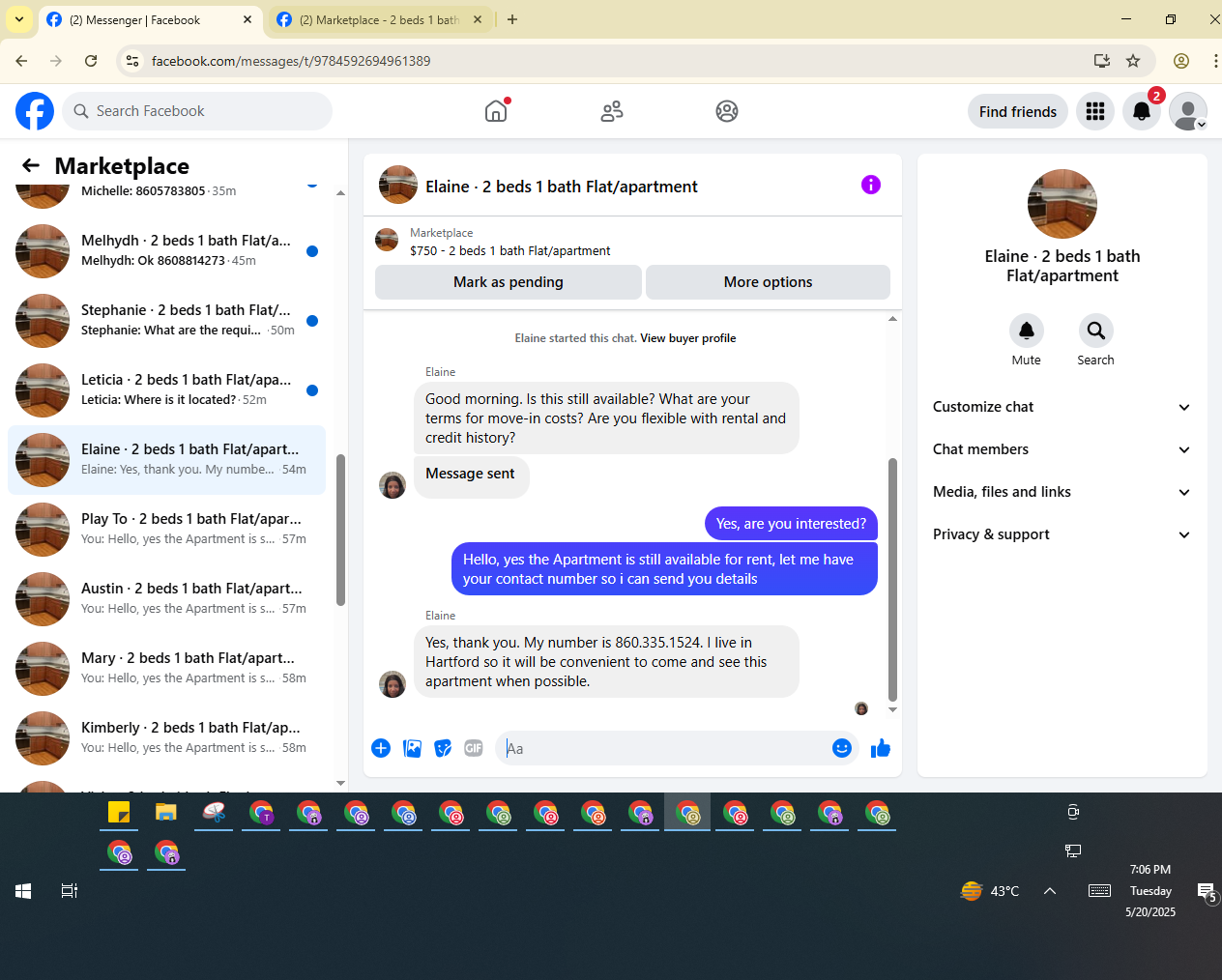Click Elaine's avatar beside last message

point(393,684)
